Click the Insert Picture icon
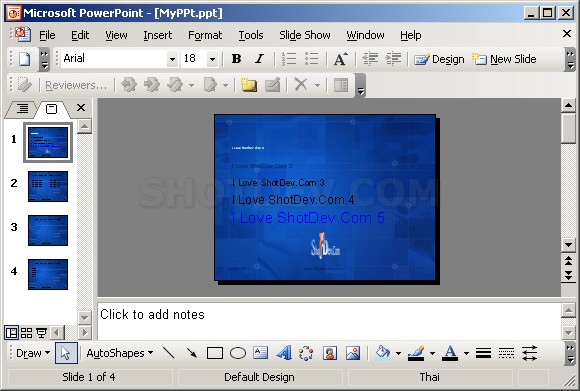The height and width of the screenshot is (391, 580). point(353,353)
